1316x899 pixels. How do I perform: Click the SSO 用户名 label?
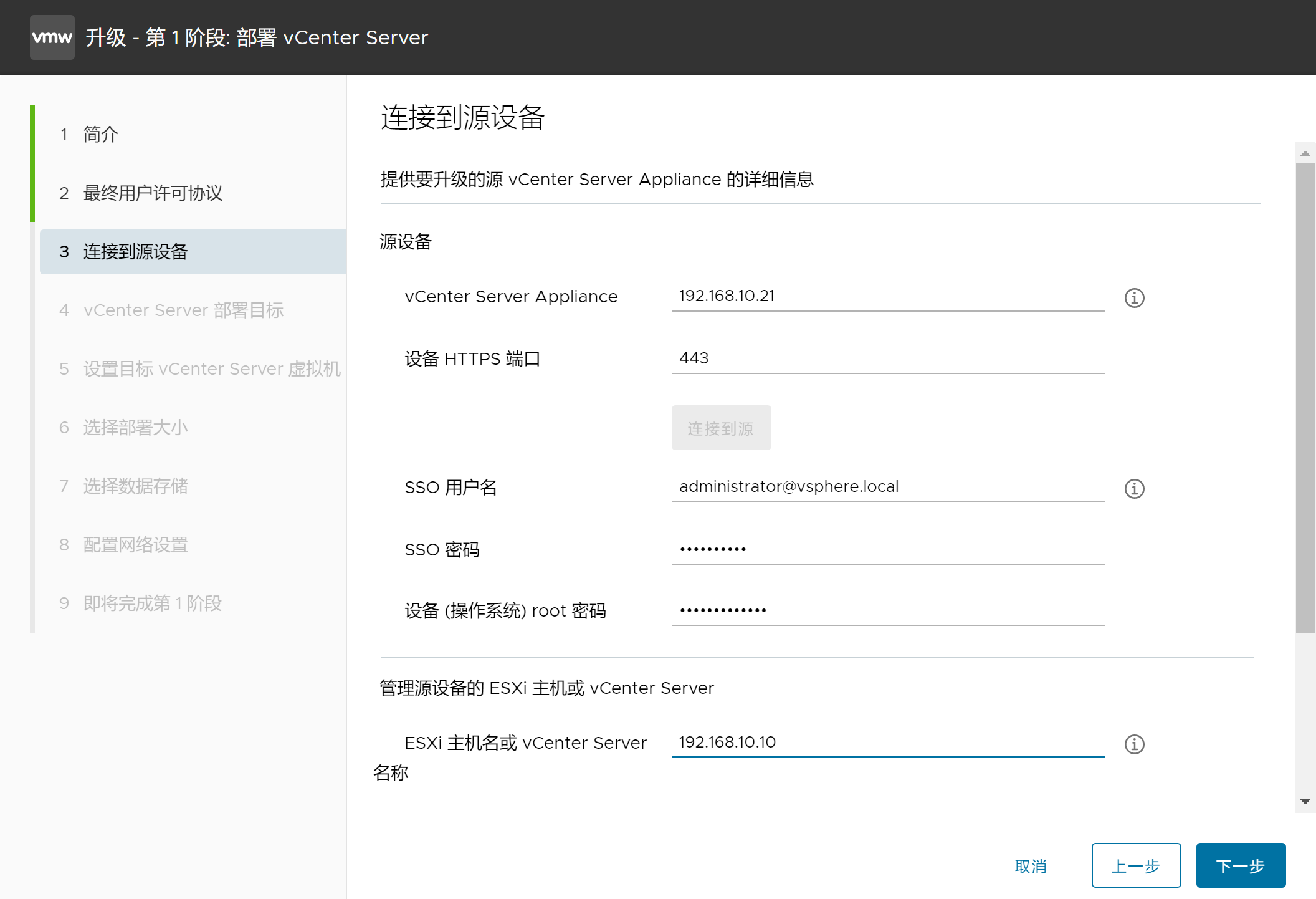coord(451,488)
